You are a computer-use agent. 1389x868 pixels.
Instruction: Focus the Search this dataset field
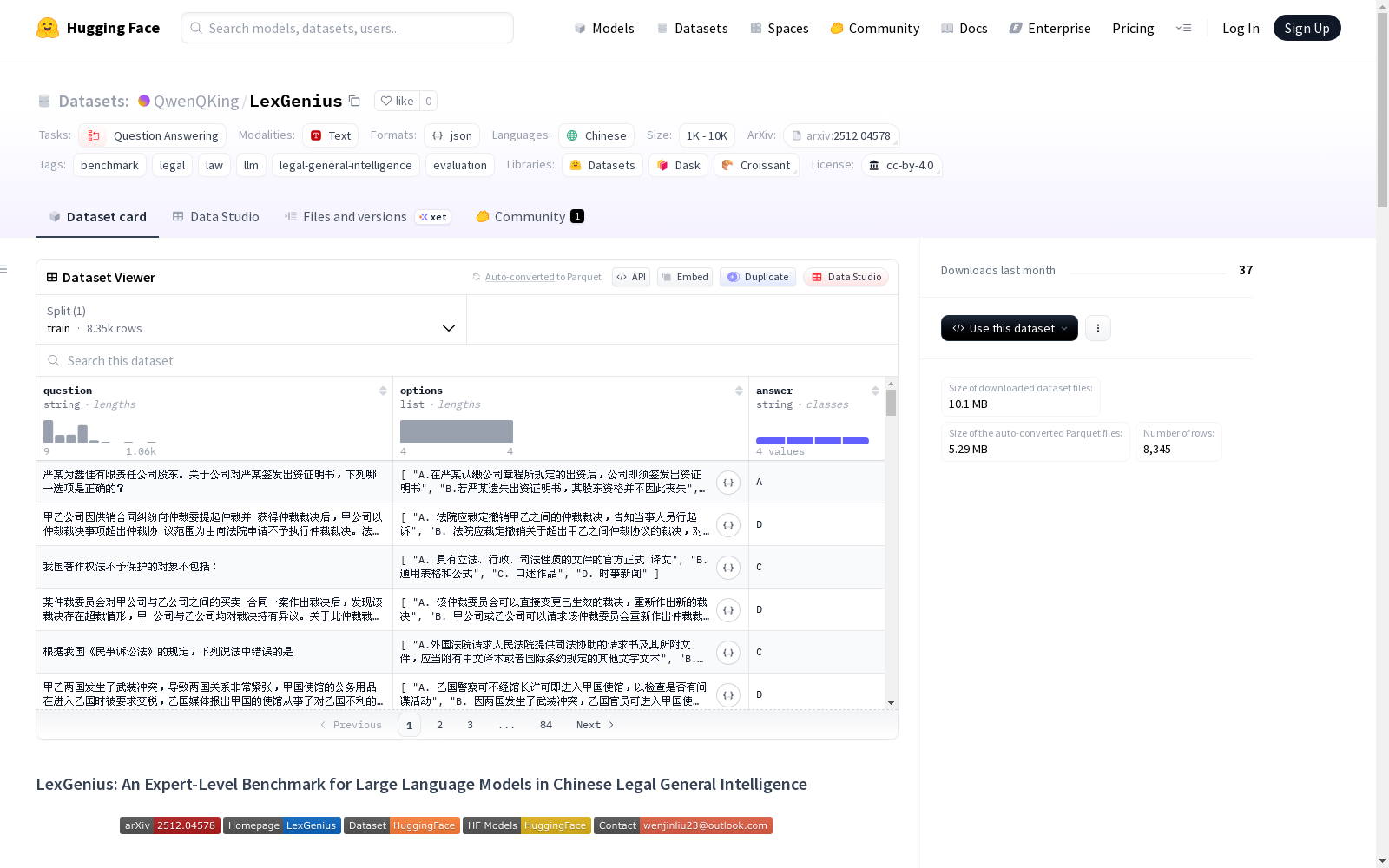tap(467, 360)
